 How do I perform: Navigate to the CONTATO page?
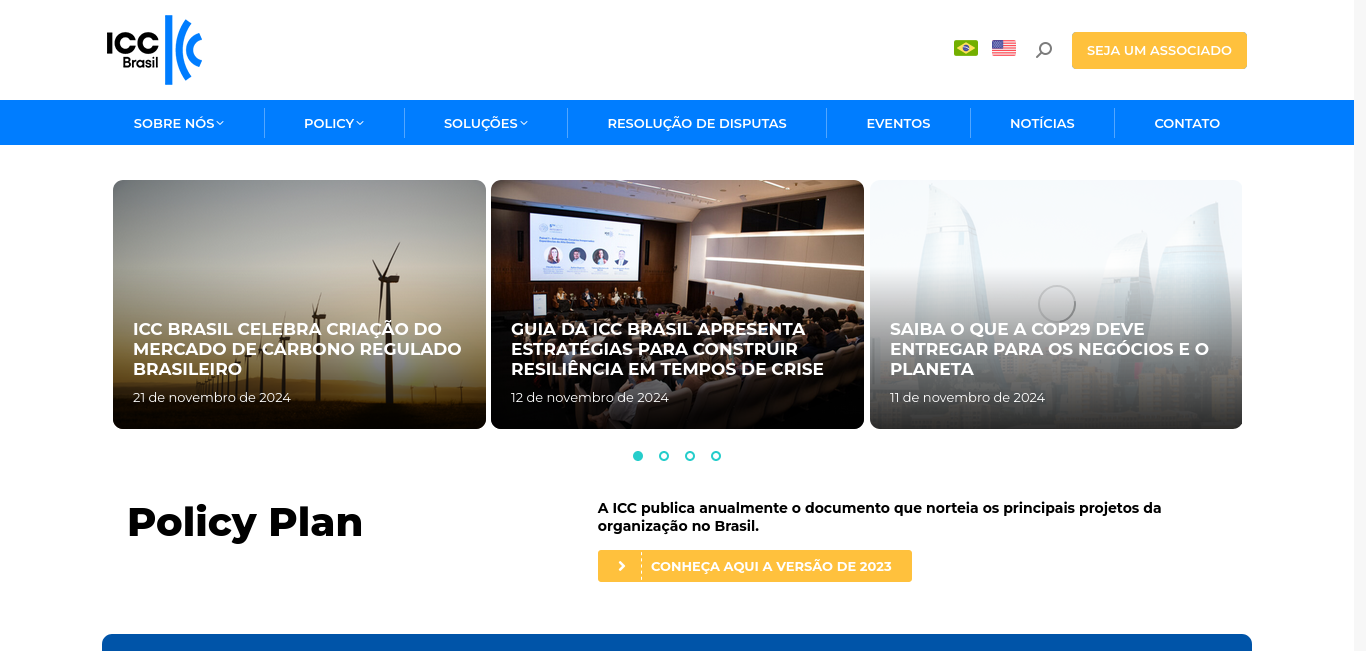1187,123
